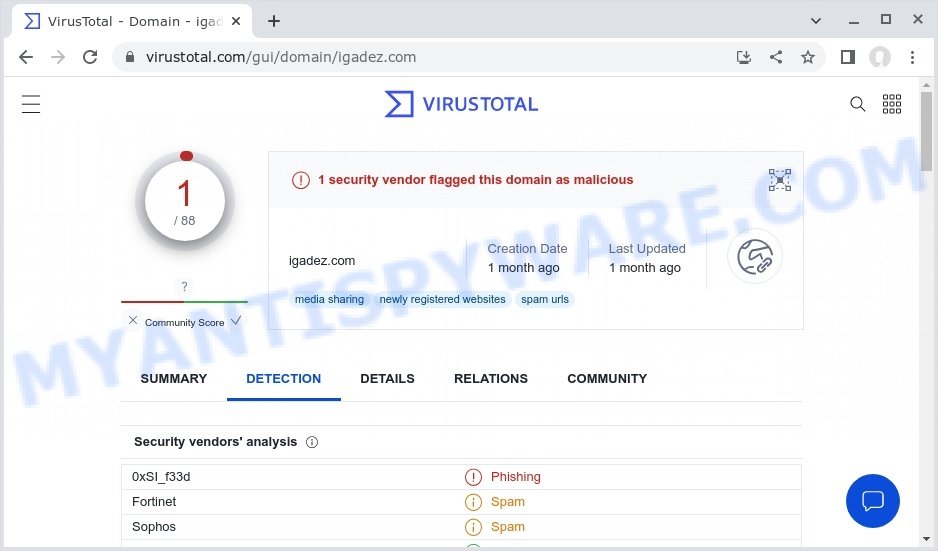
Task: Click the Fortinet vendor name
Action: coord(154,502)
